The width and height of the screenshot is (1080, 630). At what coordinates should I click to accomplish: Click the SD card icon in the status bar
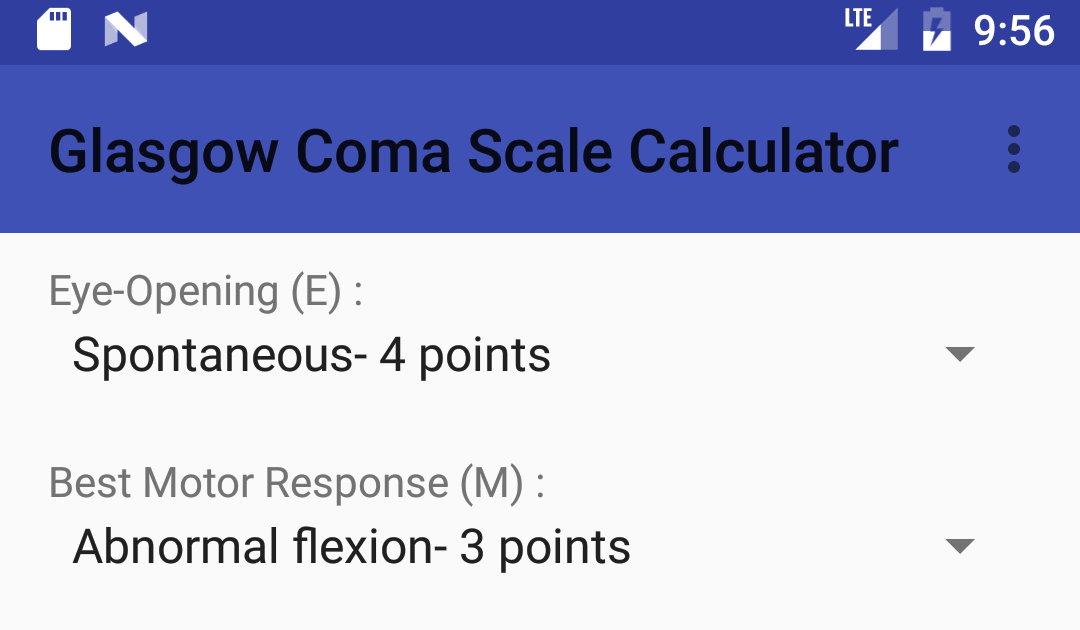tap(54, 30)
